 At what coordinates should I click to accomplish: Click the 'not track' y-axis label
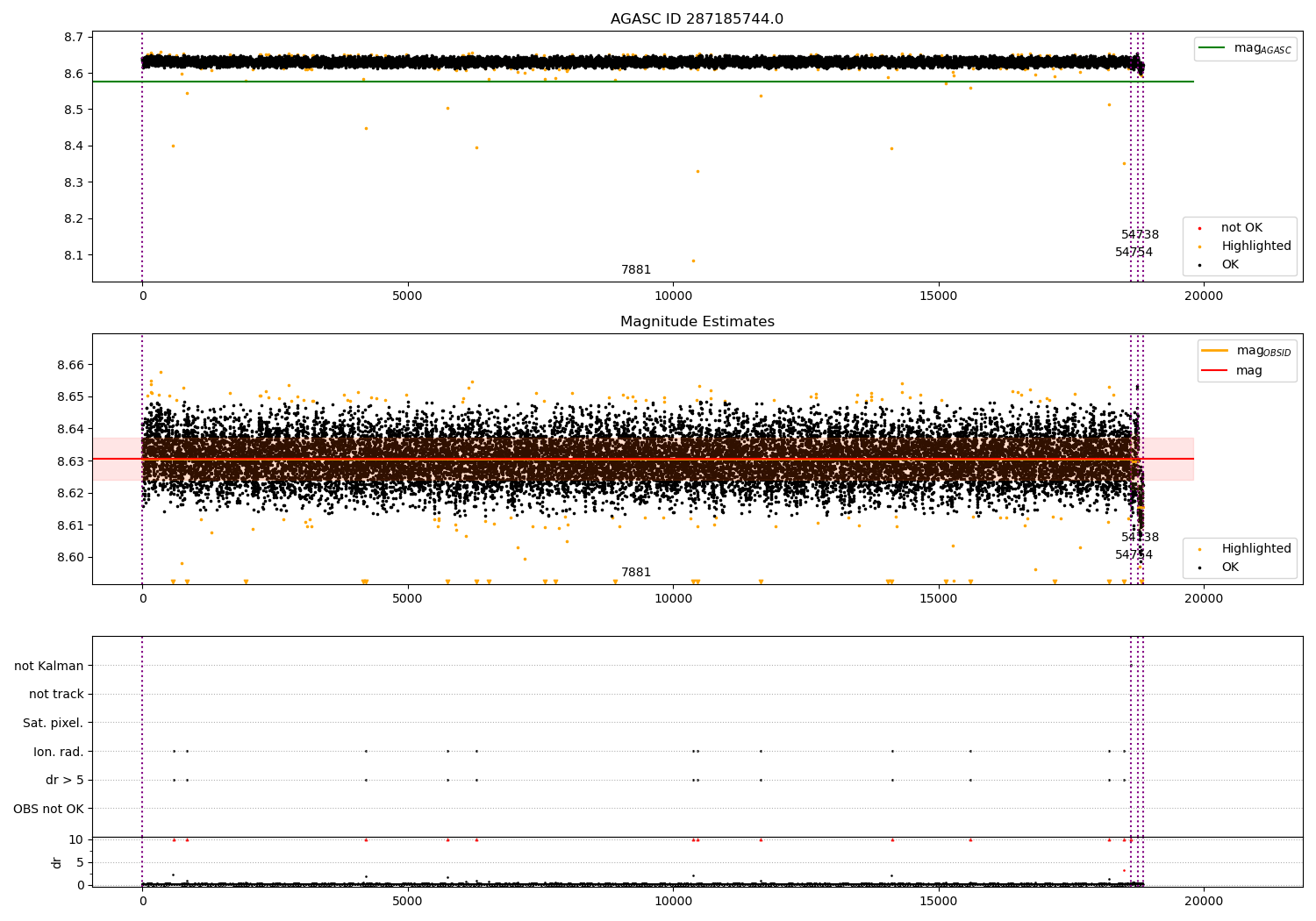point(56,694)
